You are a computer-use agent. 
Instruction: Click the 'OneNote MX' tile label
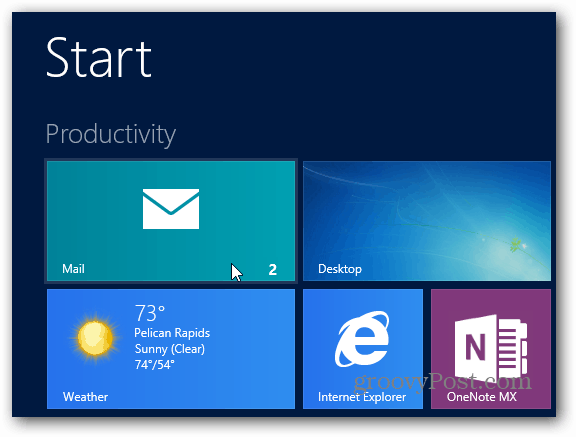482,397
